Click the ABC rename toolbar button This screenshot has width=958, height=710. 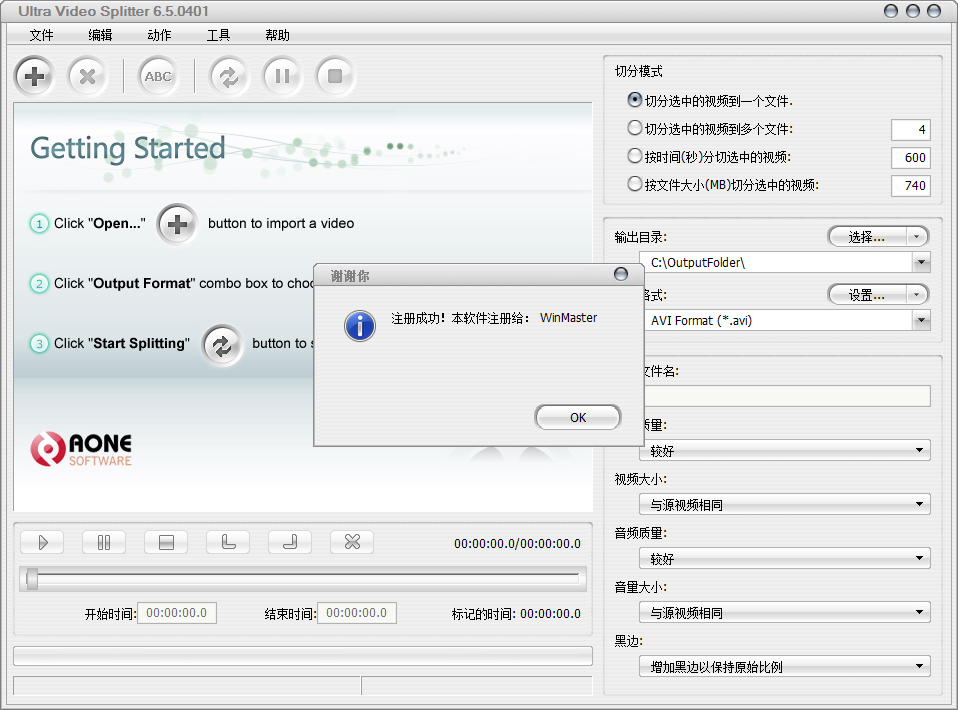[158, 76]
